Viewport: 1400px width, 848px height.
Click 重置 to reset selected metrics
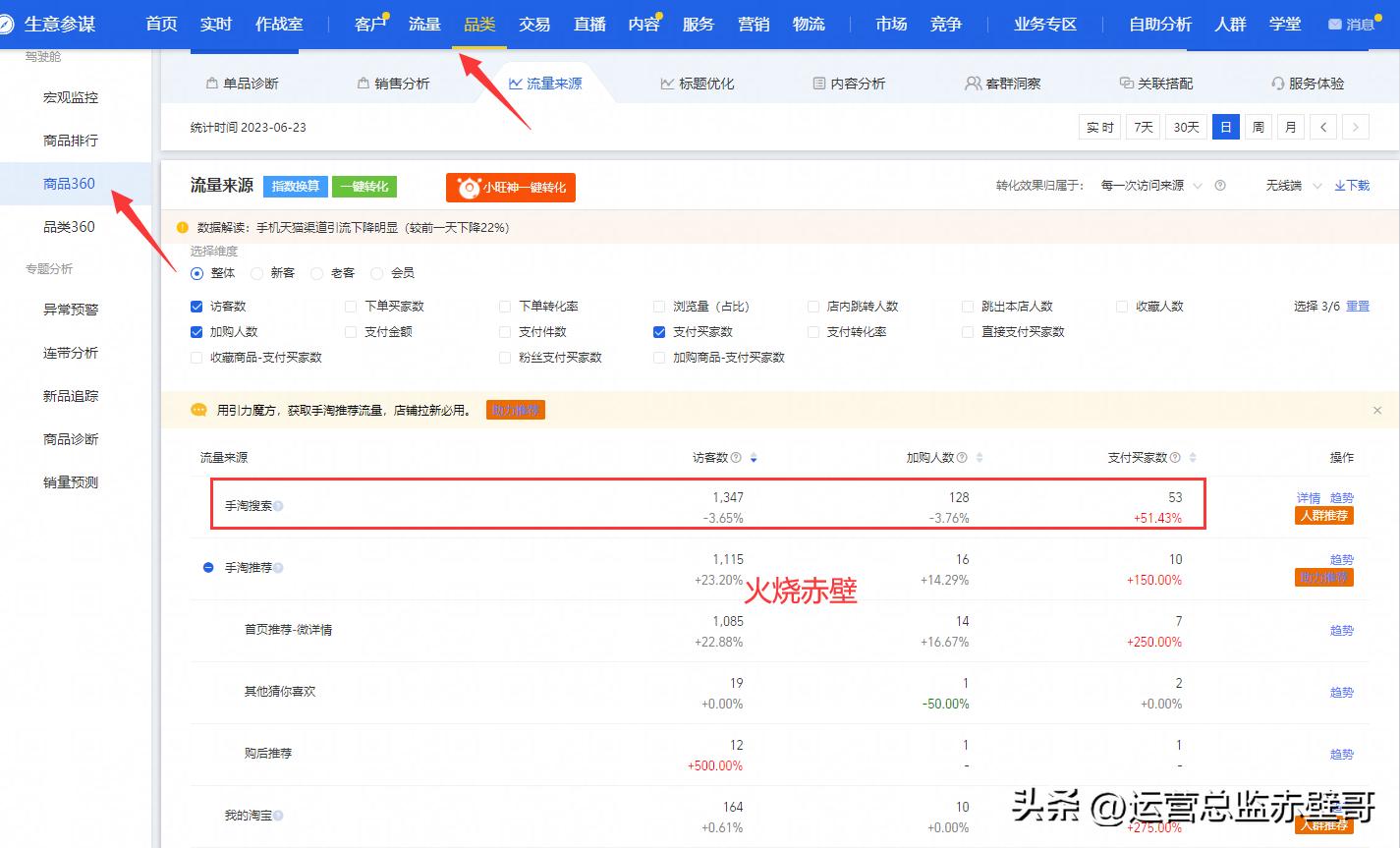[x=1358, y=307]
